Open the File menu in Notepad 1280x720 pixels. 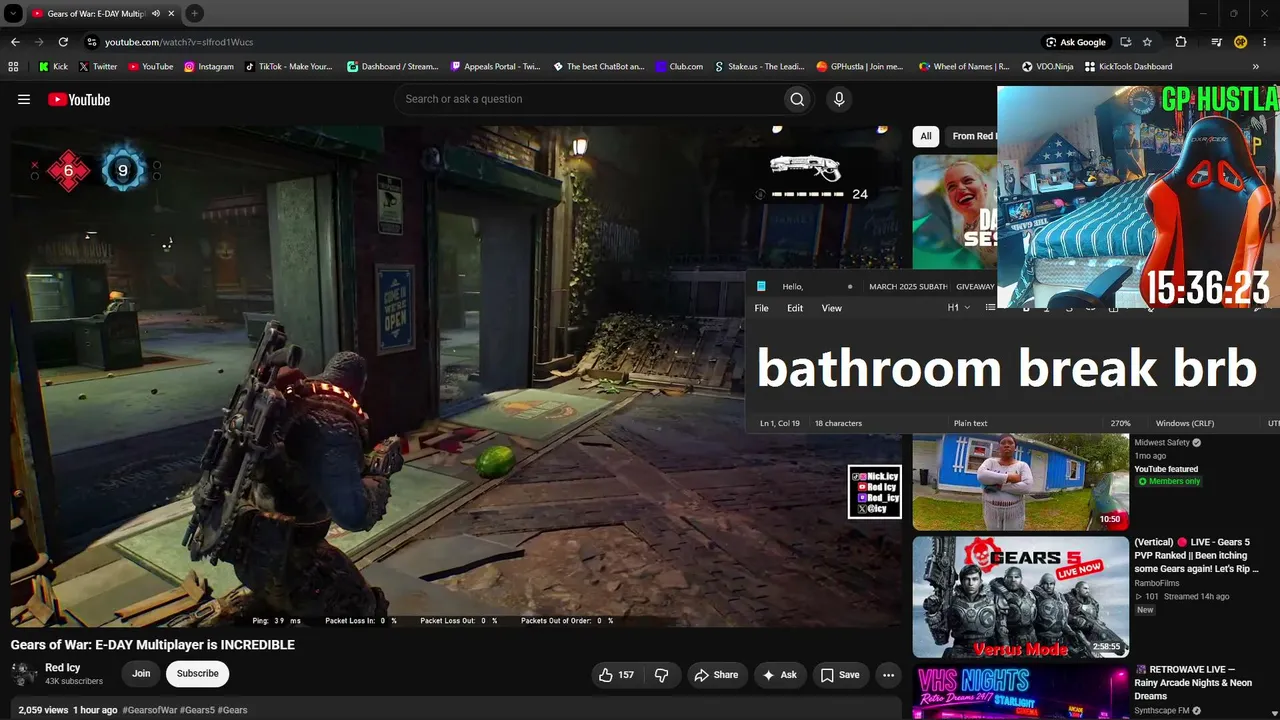pos(761,308)
